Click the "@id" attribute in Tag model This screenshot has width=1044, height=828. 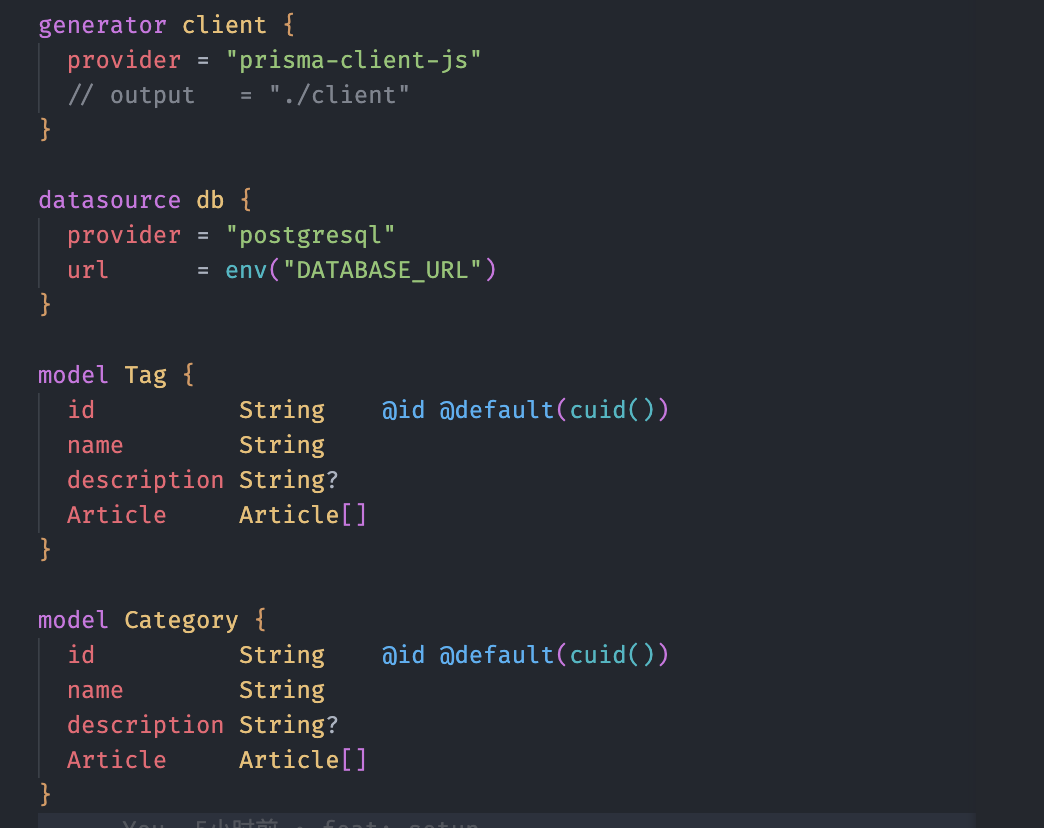click(403, 410)
